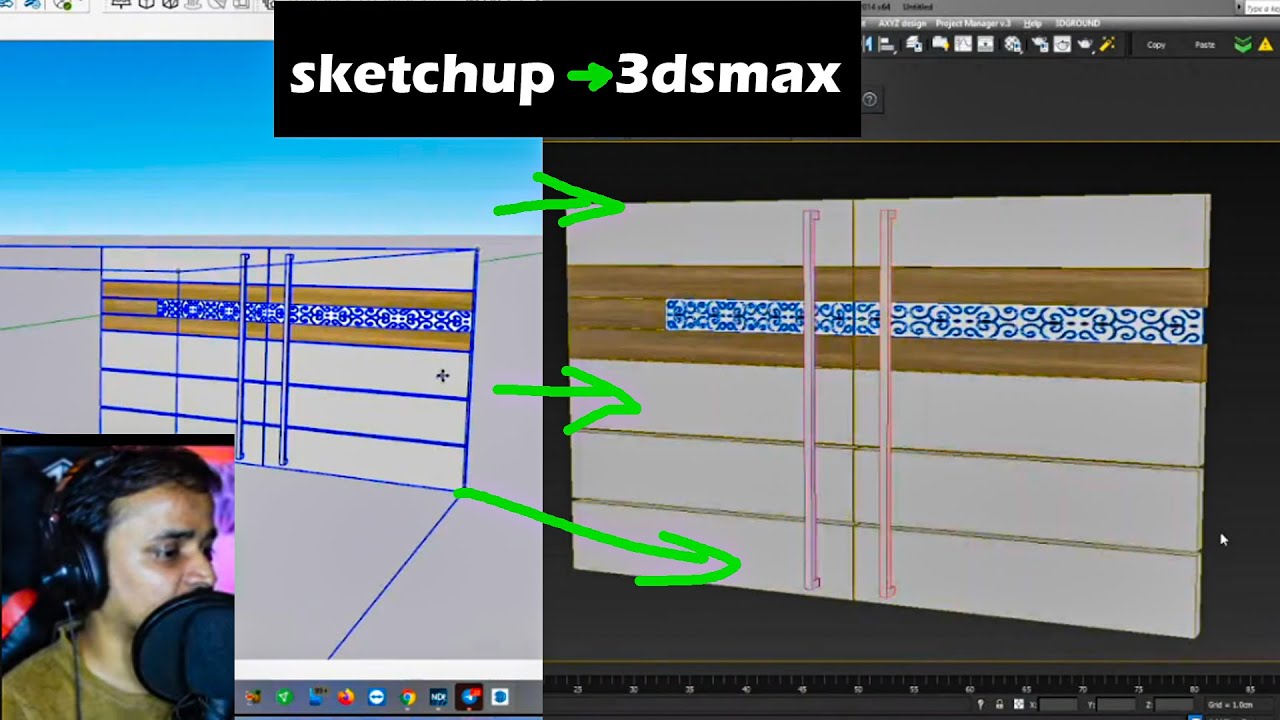This screenshot has height=720, width=1280.
Task: Open the Rendered Frame Window icon
Action: tap(1062, 44)
